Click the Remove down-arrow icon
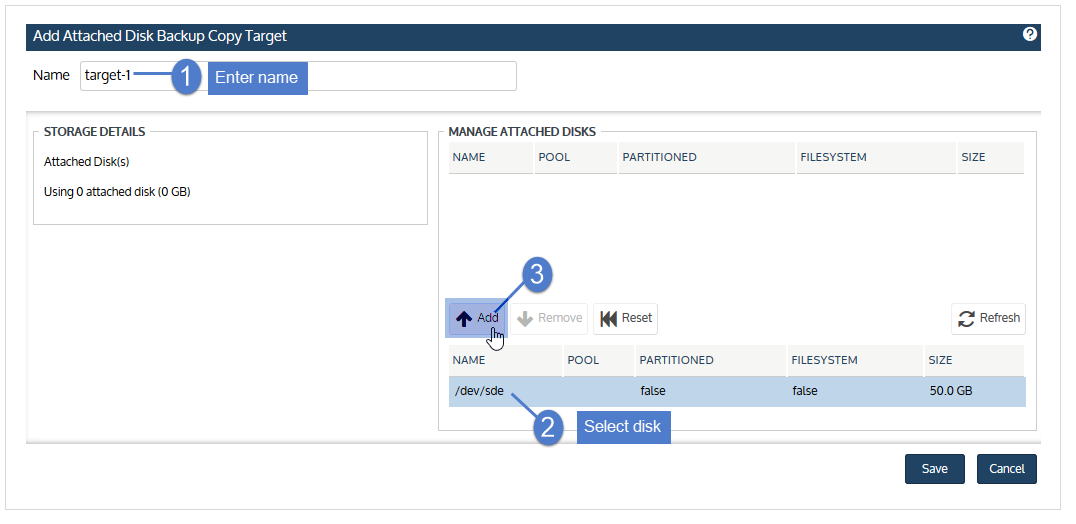 tap(525, 319)
